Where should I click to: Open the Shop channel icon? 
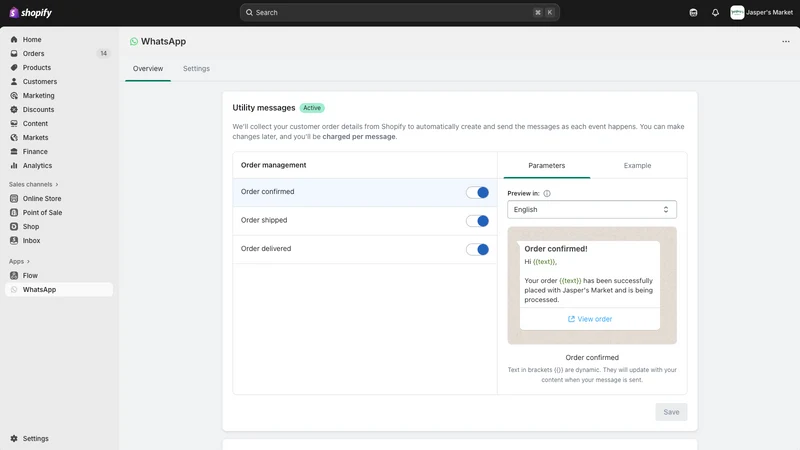14,227
